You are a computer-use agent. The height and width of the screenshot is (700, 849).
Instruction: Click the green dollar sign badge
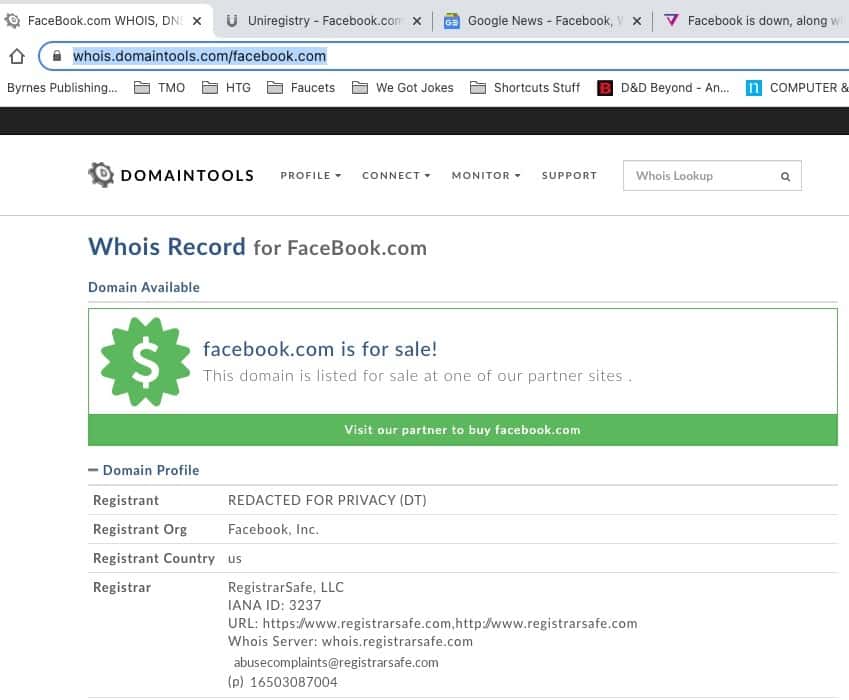pos(145,362)
